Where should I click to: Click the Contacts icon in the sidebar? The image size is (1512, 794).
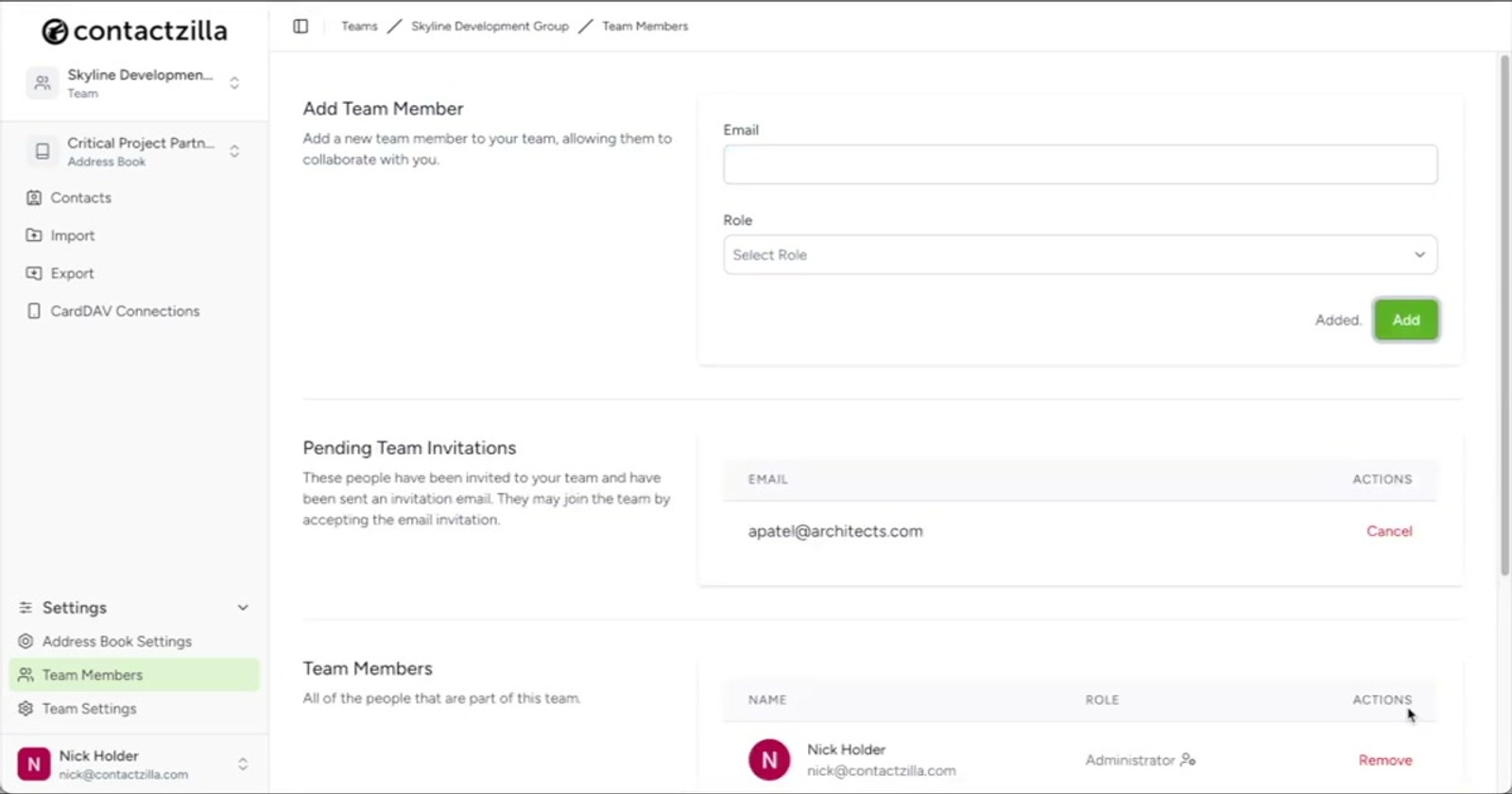[34, 198]
